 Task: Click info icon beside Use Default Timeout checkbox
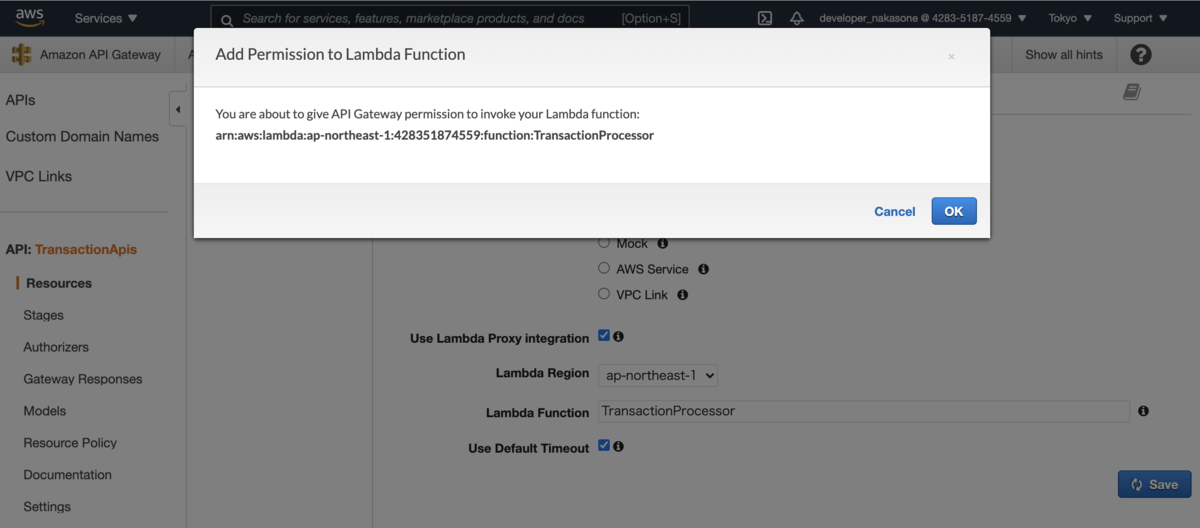[x=618, y=446]
